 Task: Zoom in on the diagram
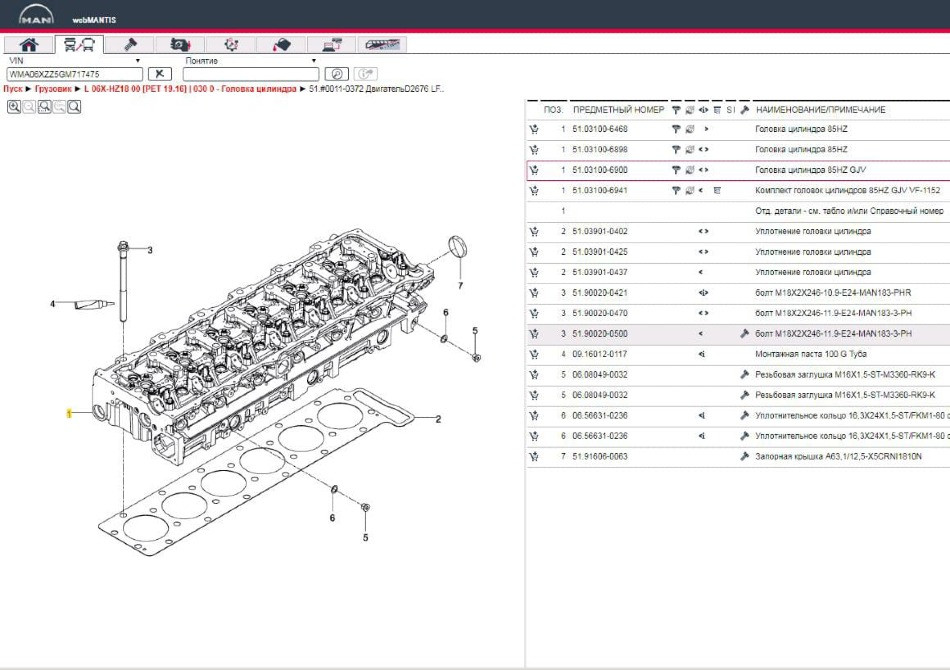[x=14, y=106]
